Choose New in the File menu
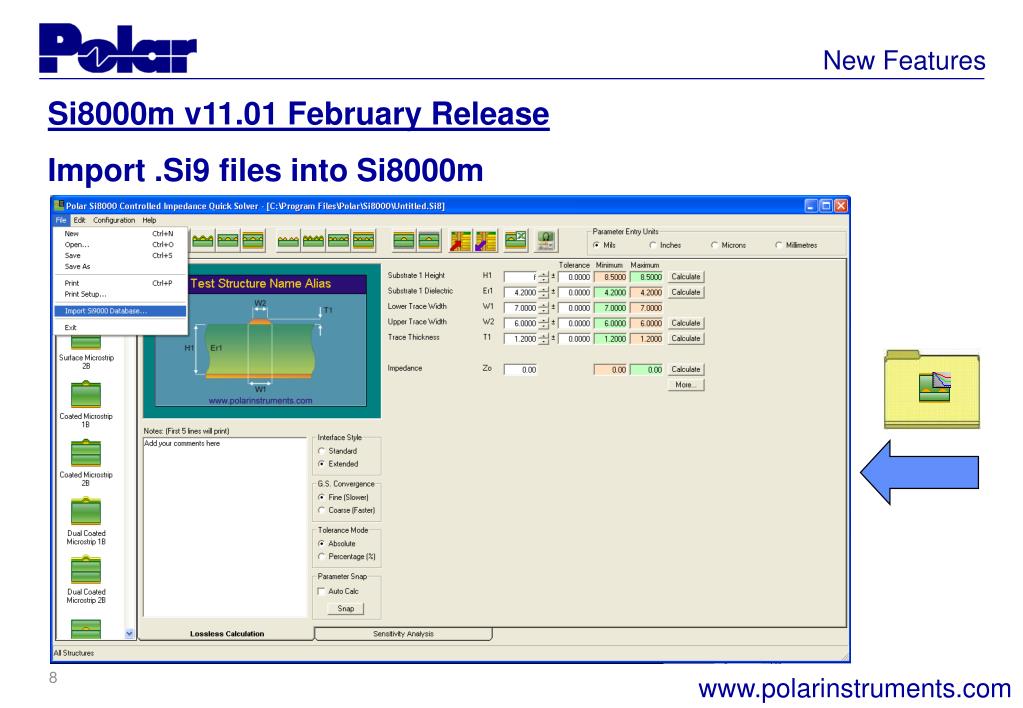The image size is (1023, 708). tap(121, 234)
